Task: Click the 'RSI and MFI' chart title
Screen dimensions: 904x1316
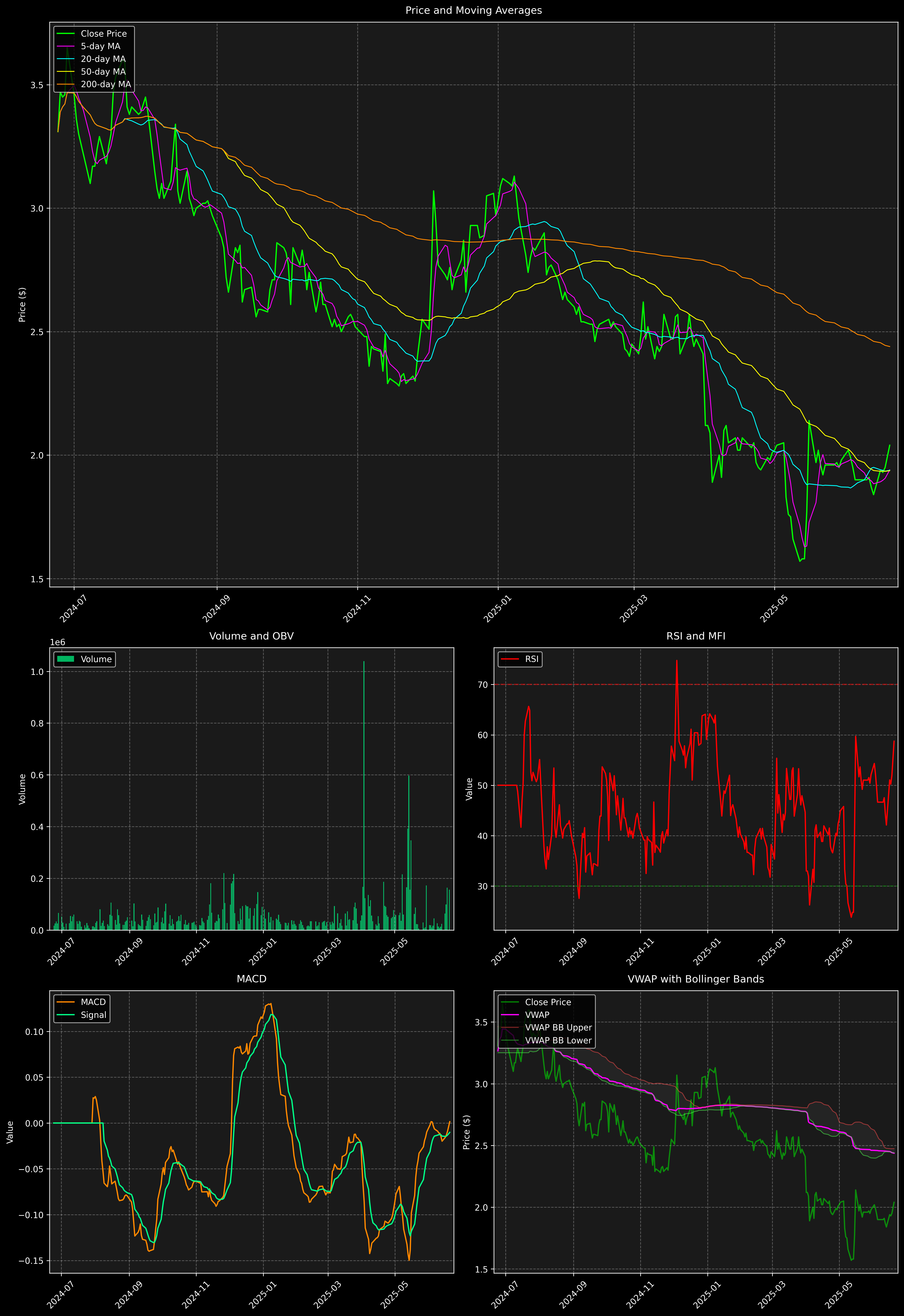Action: 695,636
